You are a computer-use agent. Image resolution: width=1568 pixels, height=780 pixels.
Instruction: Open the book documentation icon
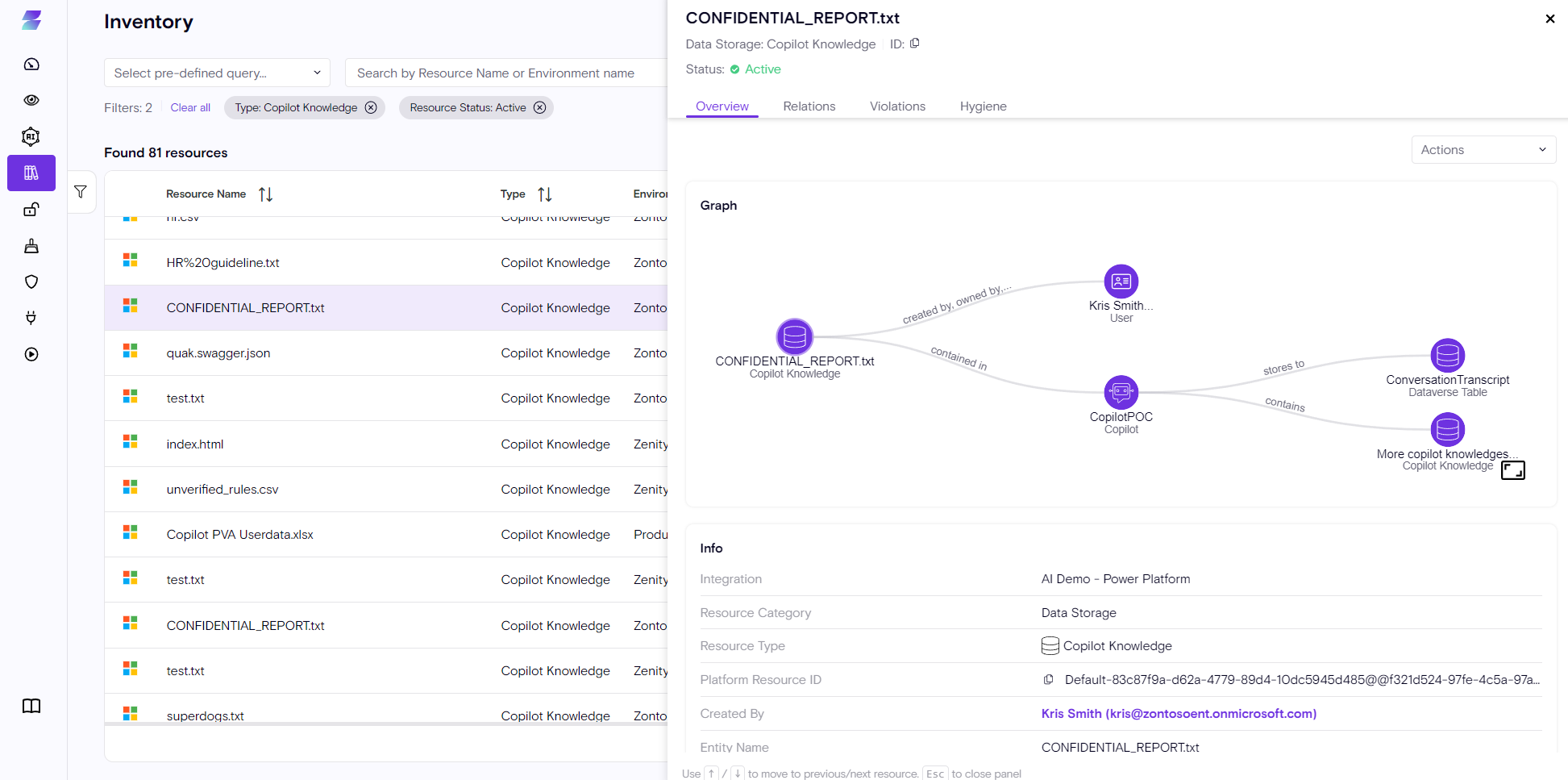(x=31, y=706)
